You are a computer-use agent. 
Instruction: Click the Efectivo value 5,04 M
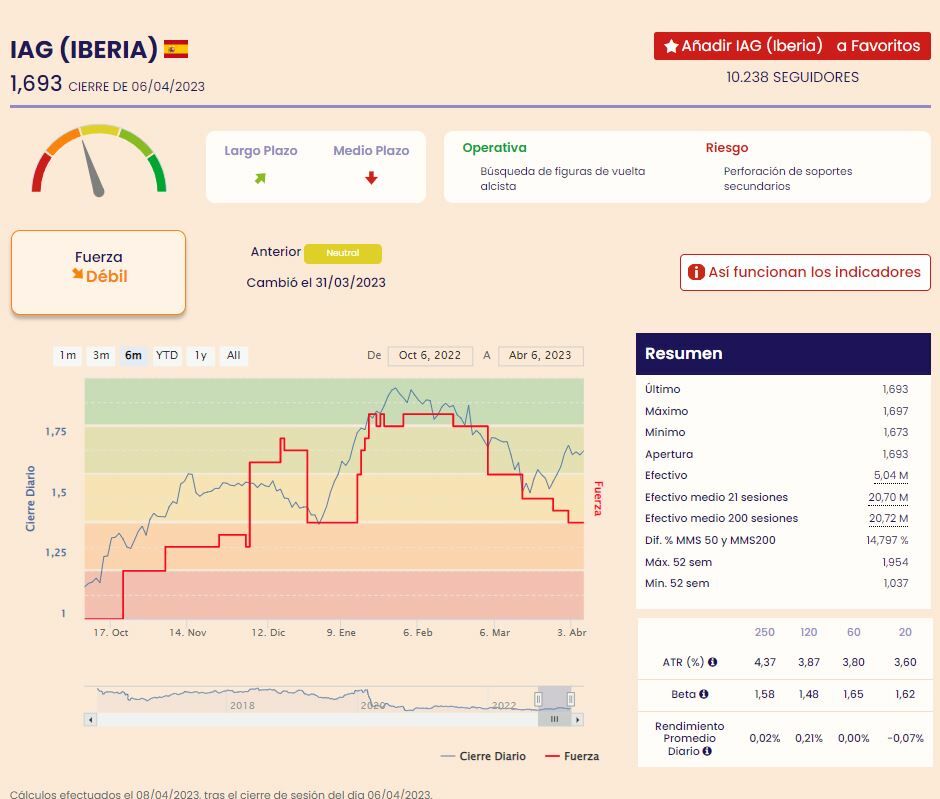tap(891, 475)
